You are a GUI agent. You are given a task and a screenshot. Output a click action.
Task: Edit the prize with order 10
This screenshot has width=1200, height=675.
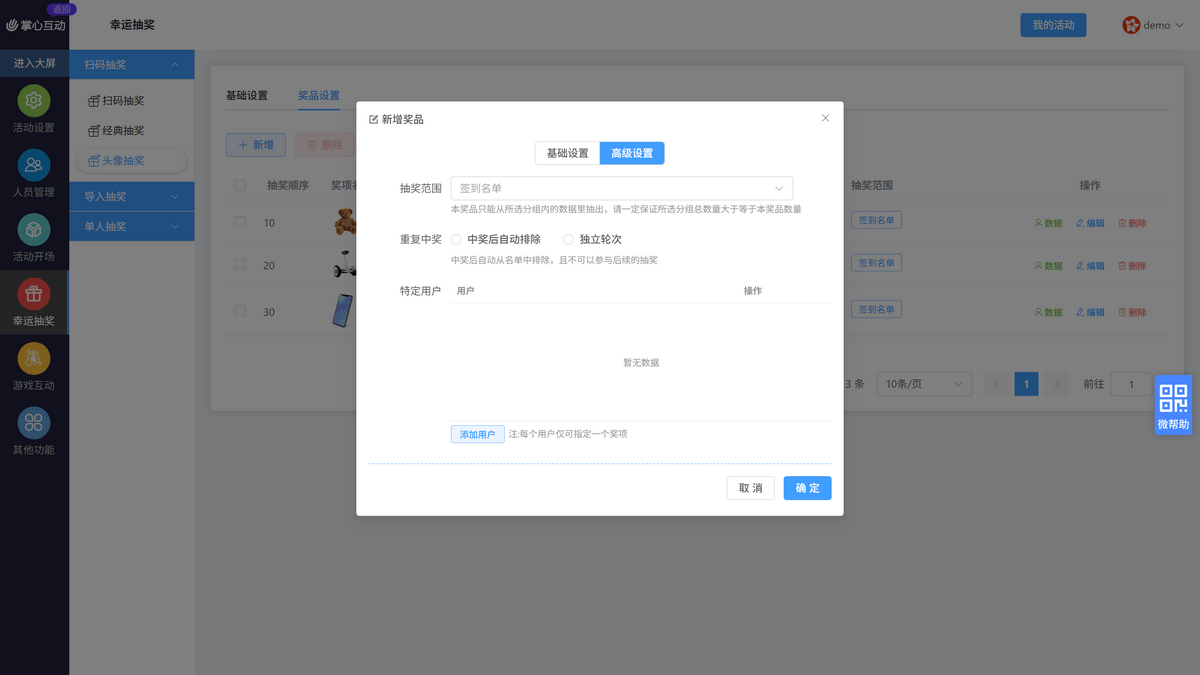click(x=1090, y=224)
